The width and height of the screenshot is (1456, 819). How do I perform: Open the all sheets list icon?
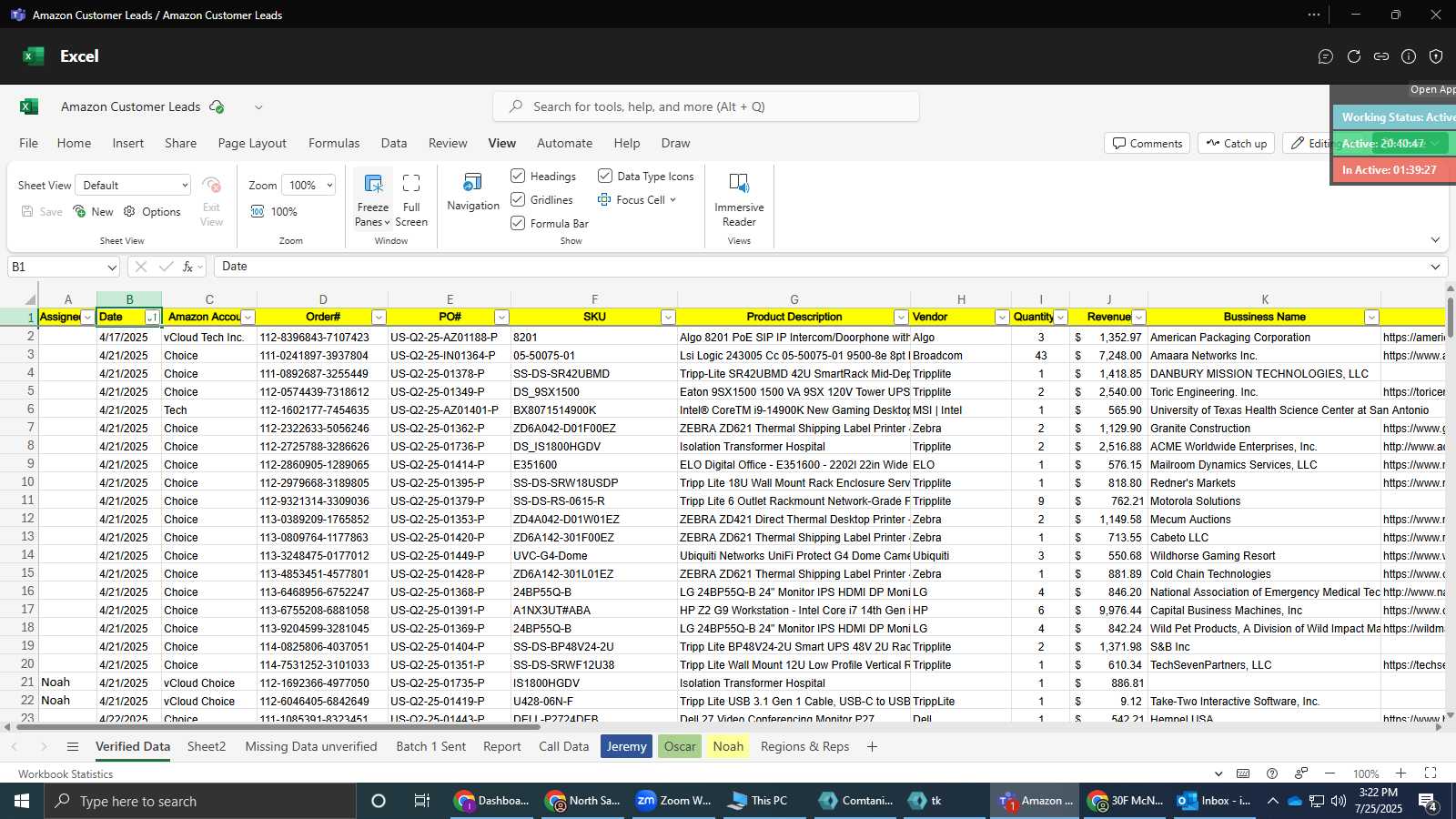tap(73, 746)
